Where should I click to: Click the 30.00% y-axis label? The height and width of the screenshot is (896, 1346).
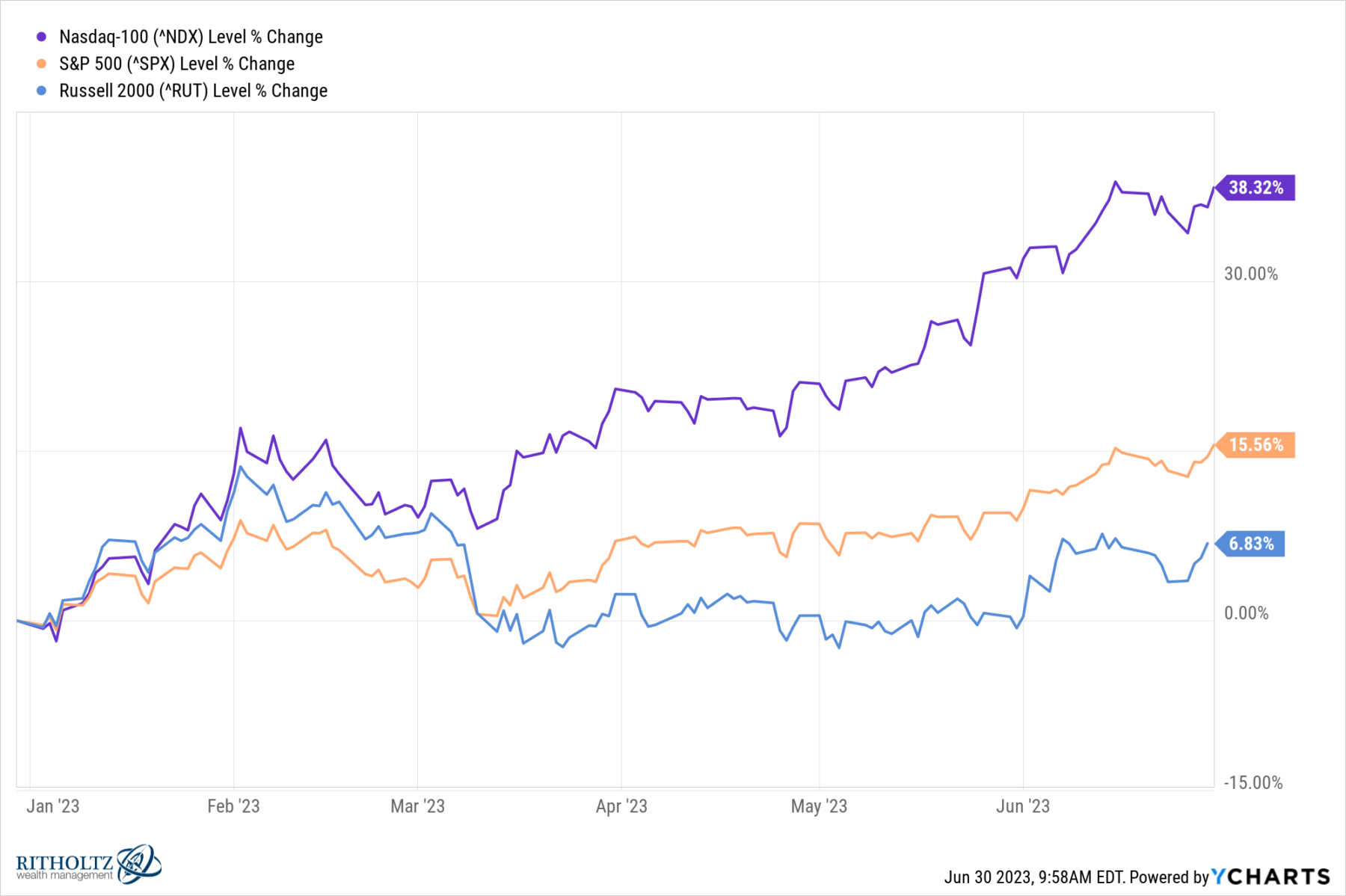(1251, 274)
